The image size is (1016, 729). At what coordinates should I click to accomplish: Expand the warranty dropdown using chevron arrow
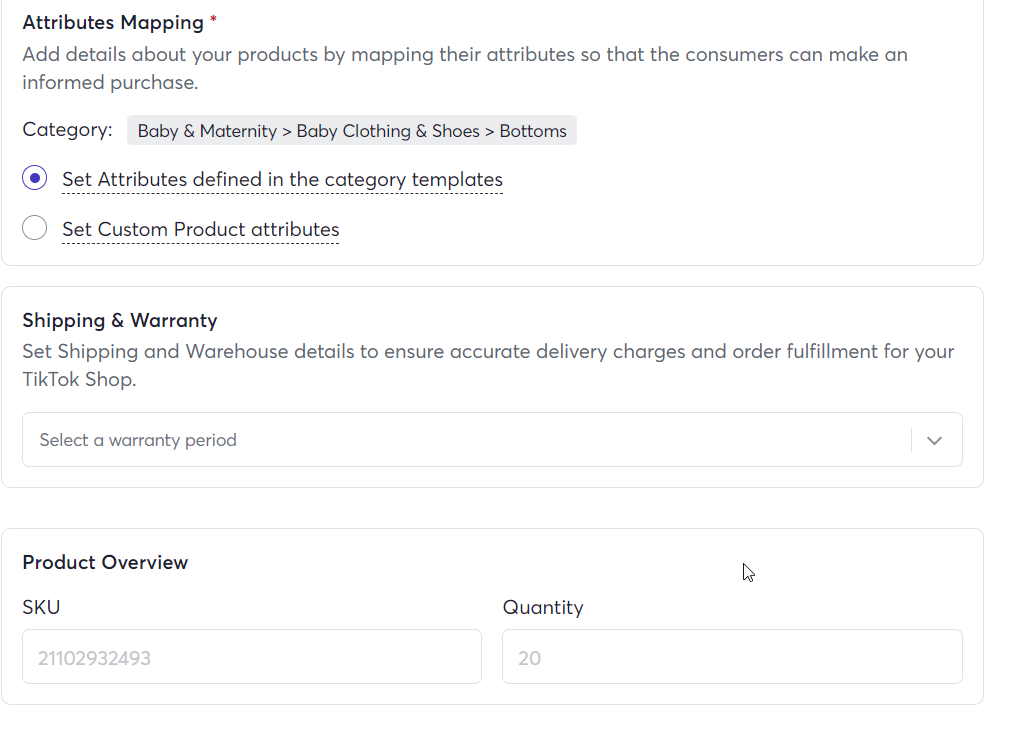click(935, 441)
